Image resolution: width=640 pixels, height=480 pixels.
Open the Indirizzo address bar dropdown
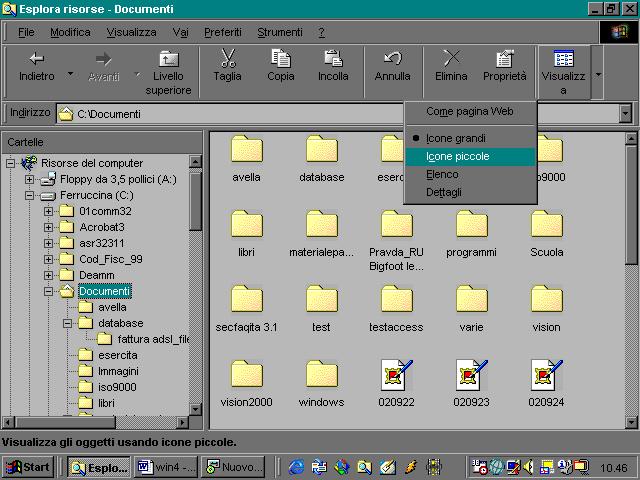coord(625,114)
